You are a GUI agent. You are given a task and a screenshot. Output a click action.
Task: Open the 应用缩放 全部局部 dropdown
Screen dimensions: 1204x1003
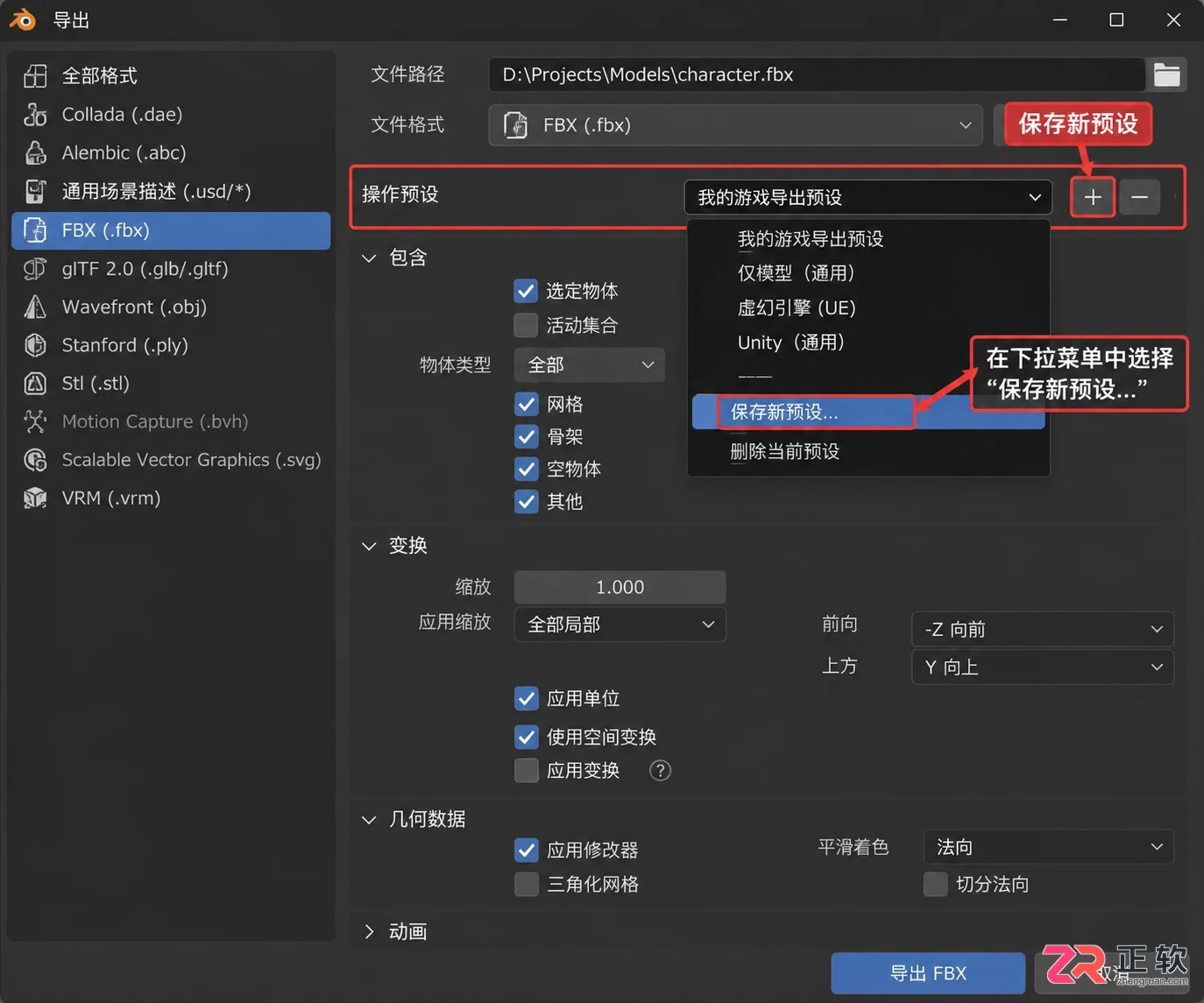coord(620,625)
